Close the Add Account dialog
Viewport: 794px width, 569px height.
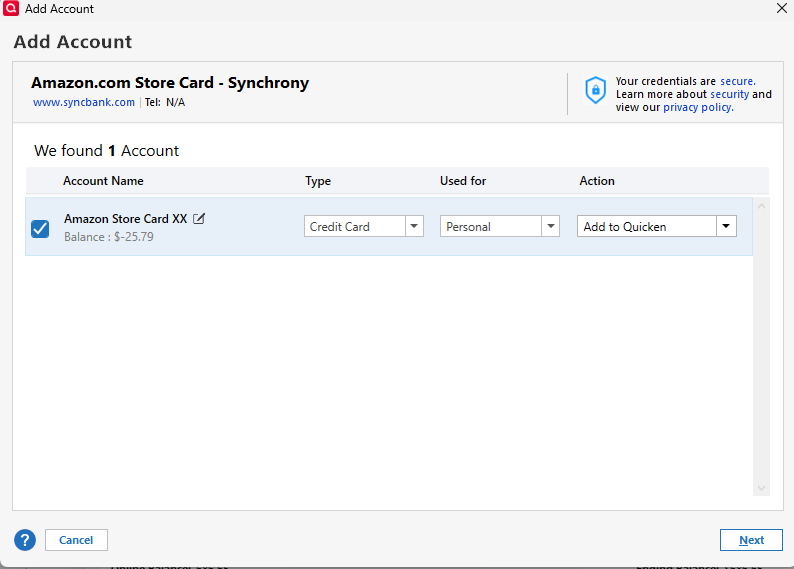coord(782,8)
